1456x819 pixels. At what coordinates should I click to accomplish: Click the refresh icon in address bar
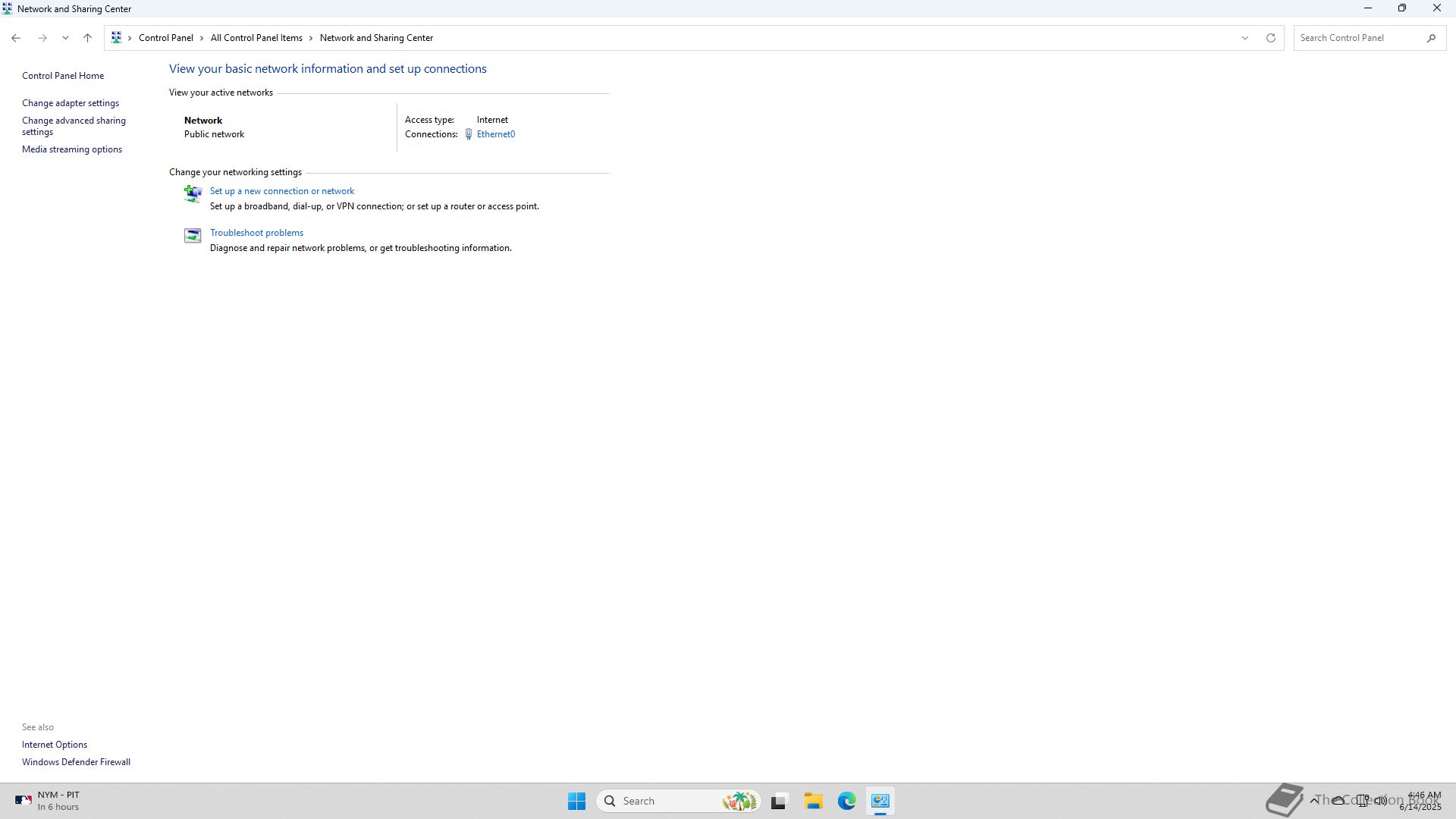tap(1270, 38)
